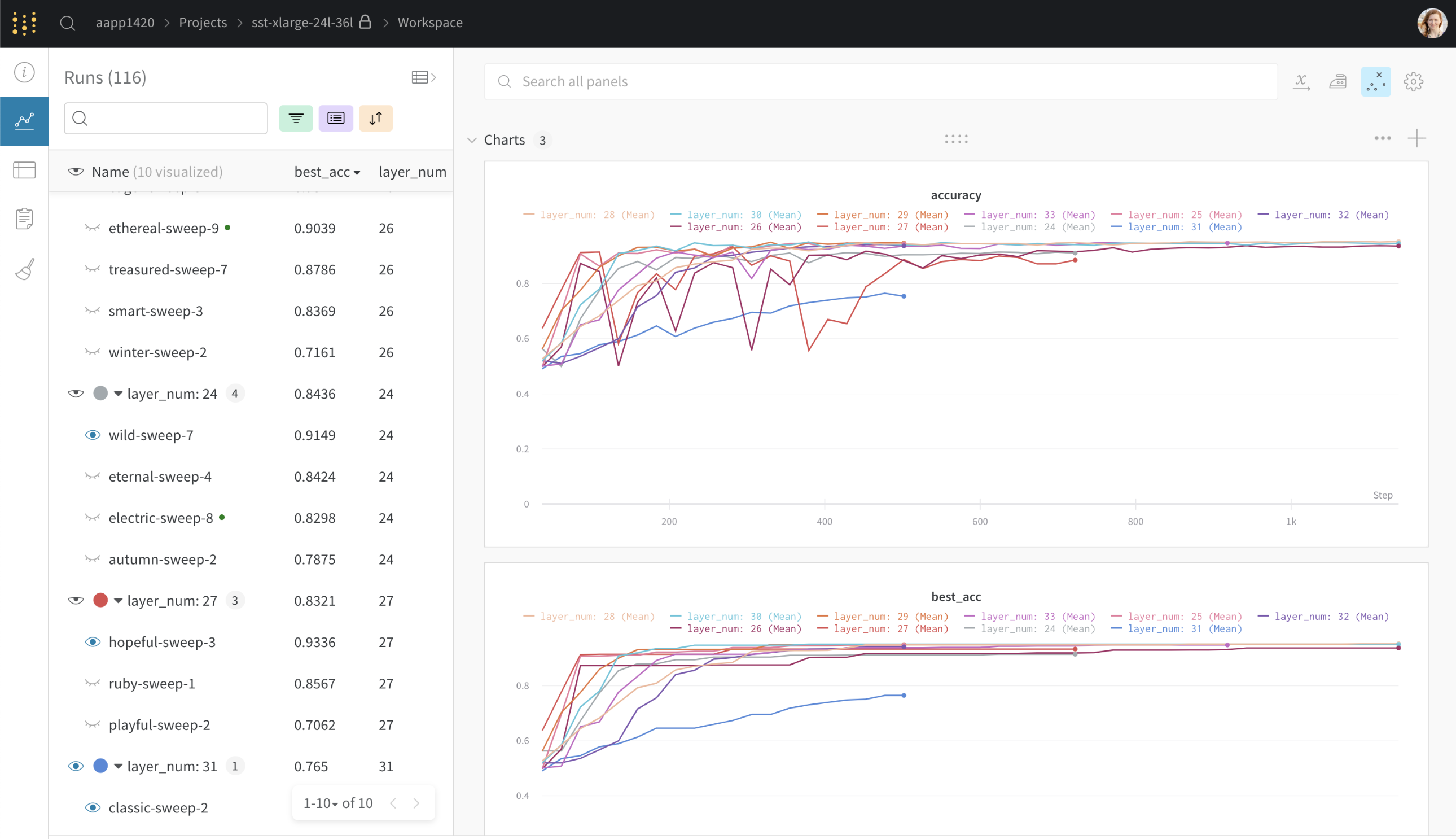Viewport: 1456px width, 839px height.
Task: Open the Sweeps broom sidebar icon
Action: (x=24, y=269)
